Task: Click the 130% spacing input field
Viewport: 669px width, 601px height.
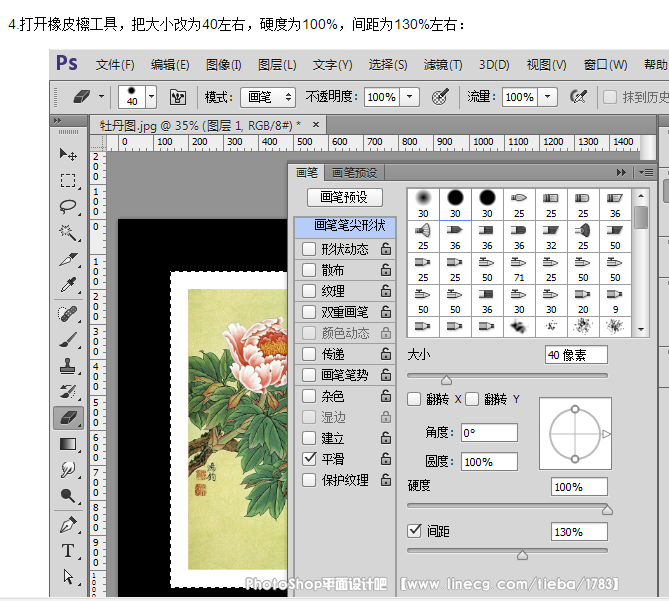Action: [579, 531]
